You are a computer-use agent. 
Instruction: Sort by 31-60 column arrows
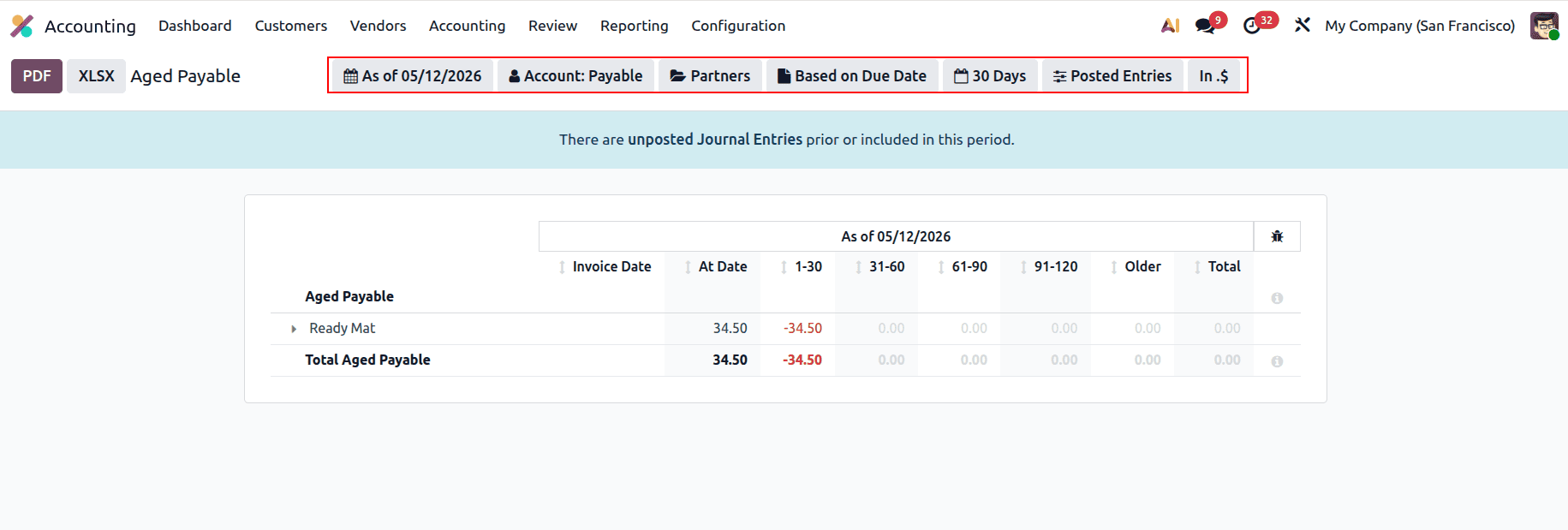pos(858,267)
